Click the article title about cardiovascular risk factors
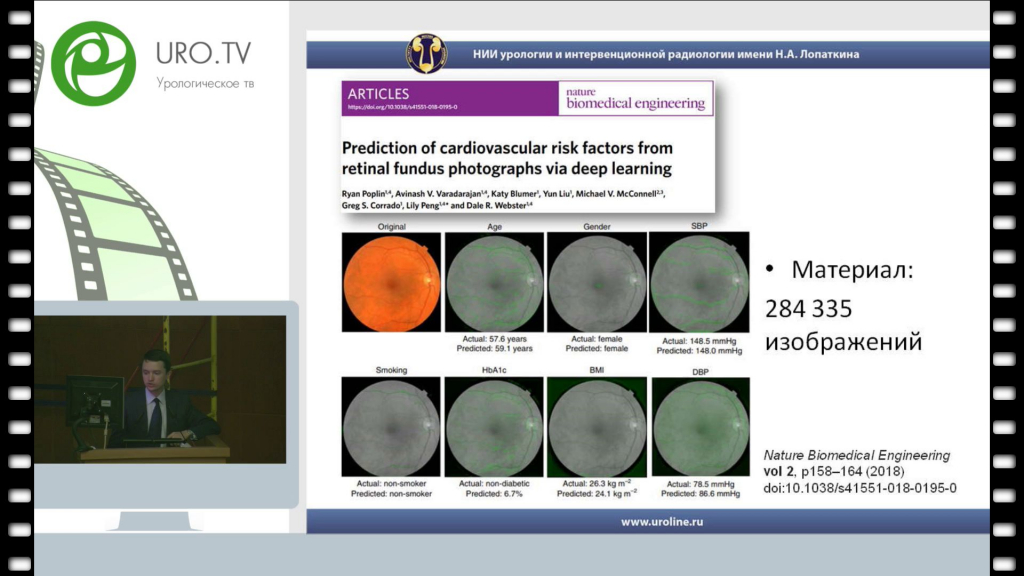The width and height of the screenshot is (1024, 576). tap(507, 158)
